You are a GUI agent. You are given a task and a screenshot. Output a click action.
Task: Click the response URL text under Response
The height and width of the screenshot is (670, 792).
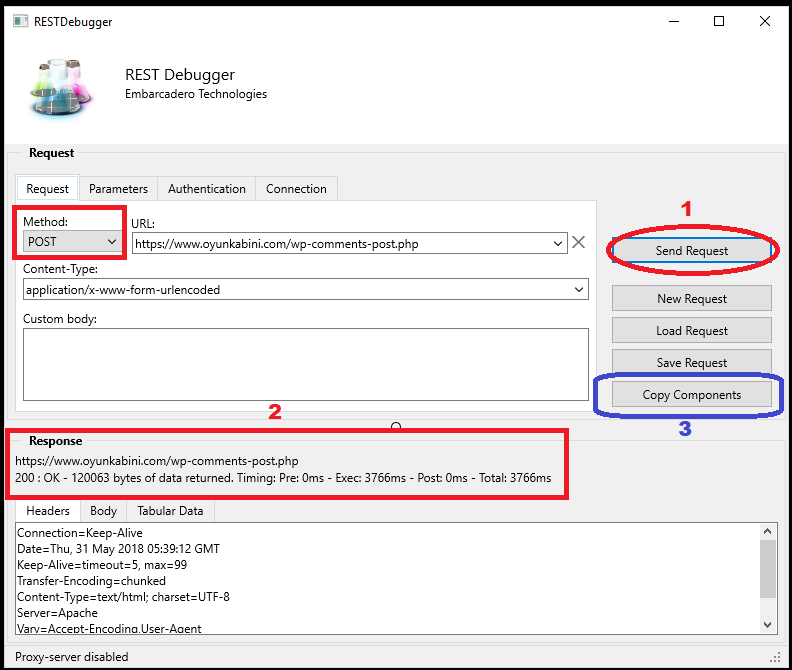click(157, 461)
